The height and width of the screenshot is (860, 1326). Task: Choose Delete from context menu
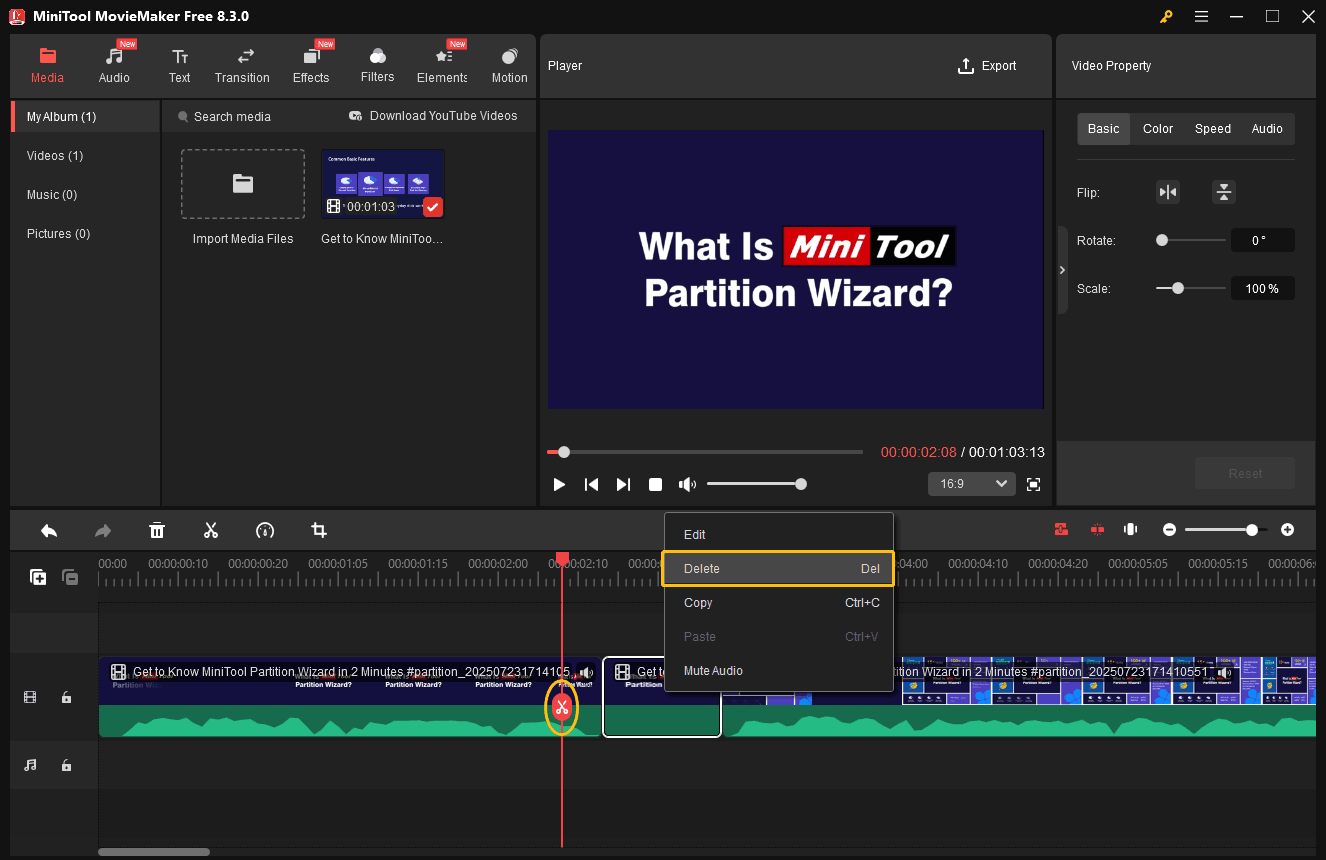[x=778, y=569]
